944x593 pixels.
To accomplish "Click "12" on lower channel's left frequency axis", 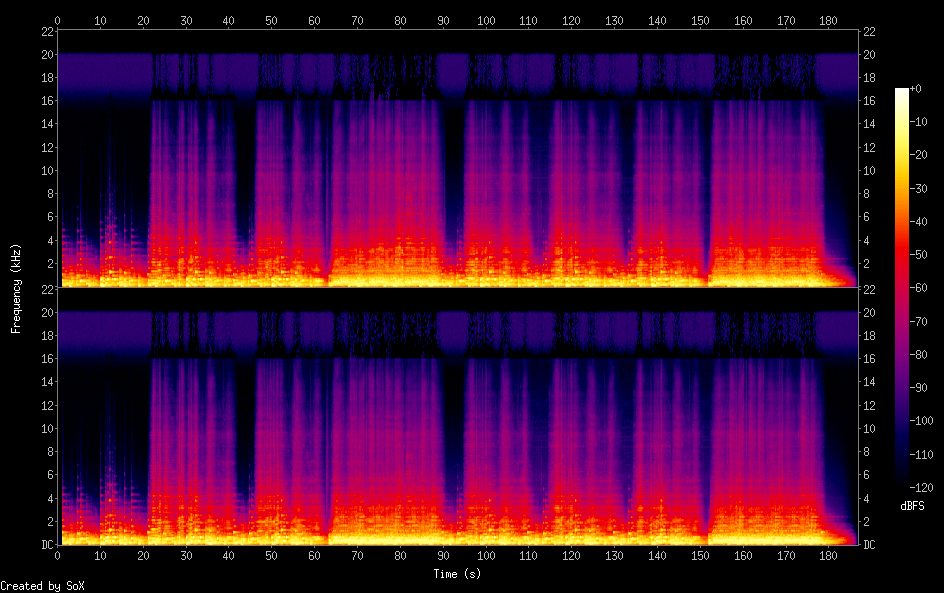I will 47,405.
